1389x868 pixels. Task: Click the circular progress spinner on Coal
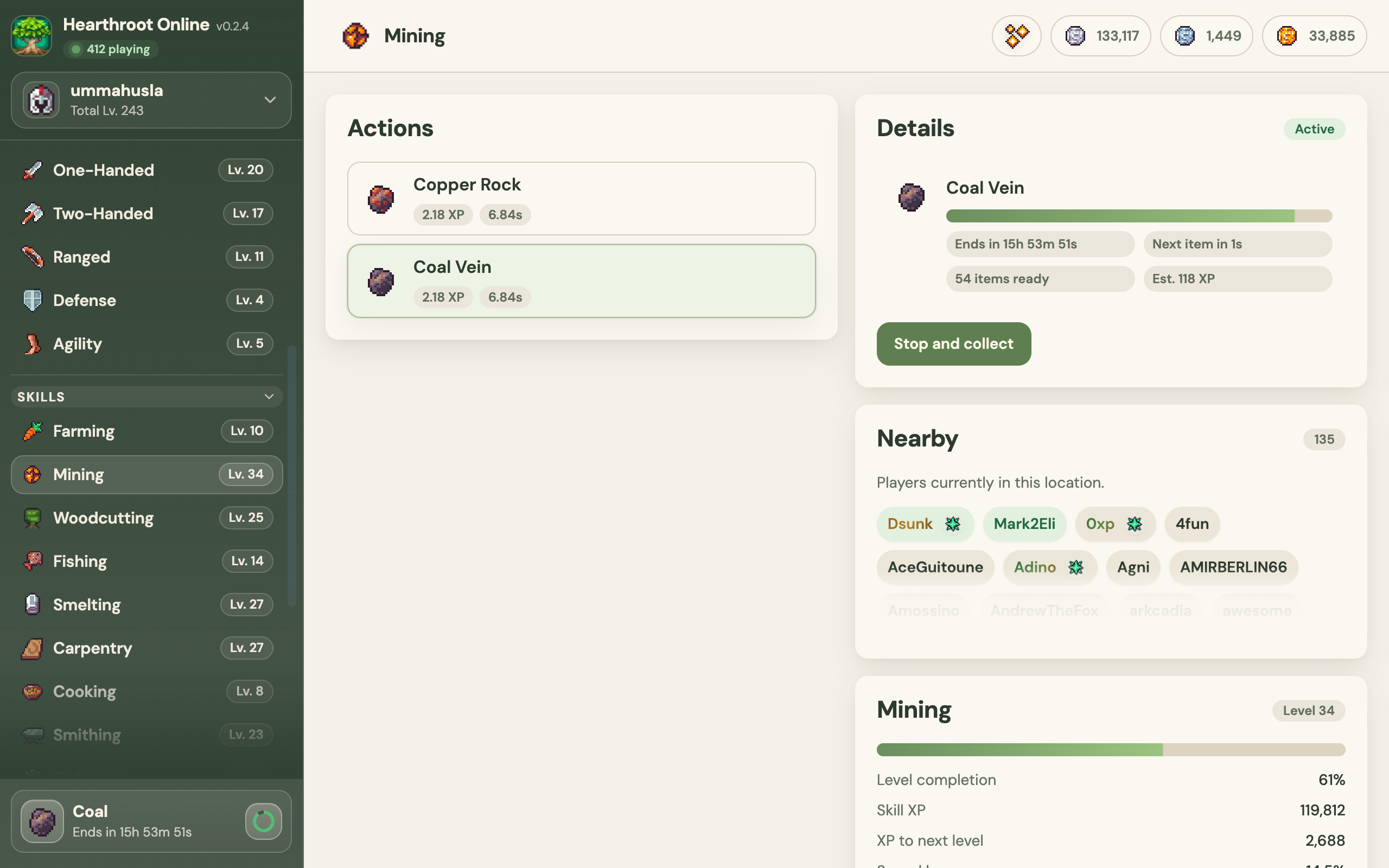point(264,821)
